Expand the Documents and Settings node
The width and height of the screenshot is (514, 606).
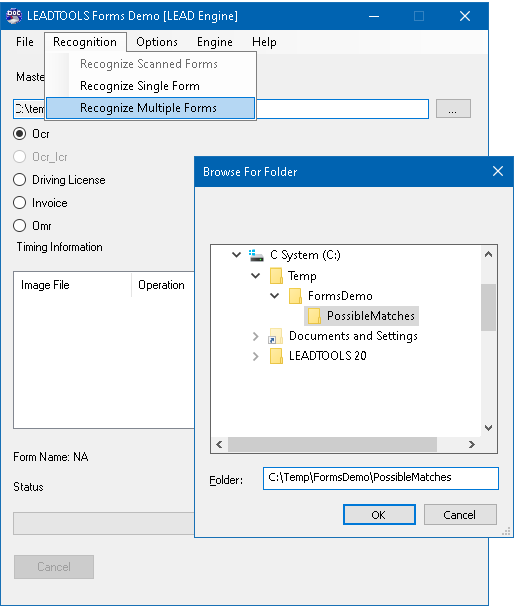[x=255, y=336]
